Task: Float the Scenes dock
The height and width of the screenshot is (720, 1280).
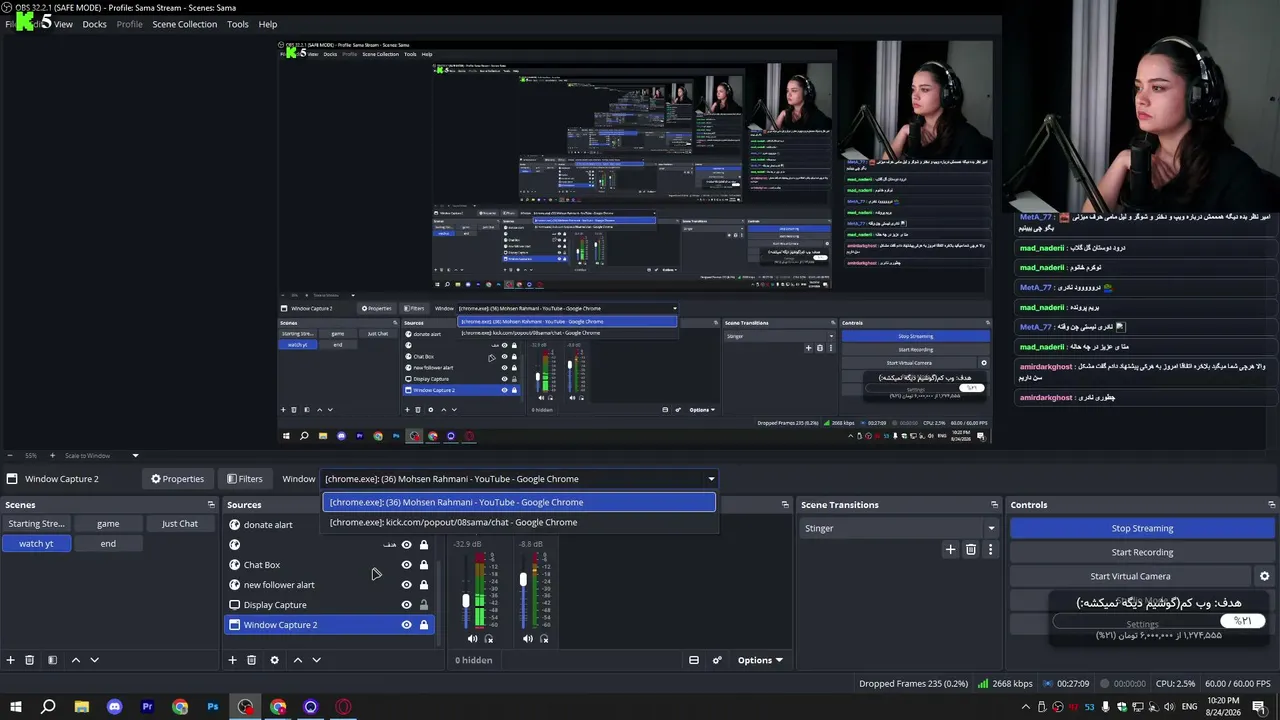Action: [211, 505]
